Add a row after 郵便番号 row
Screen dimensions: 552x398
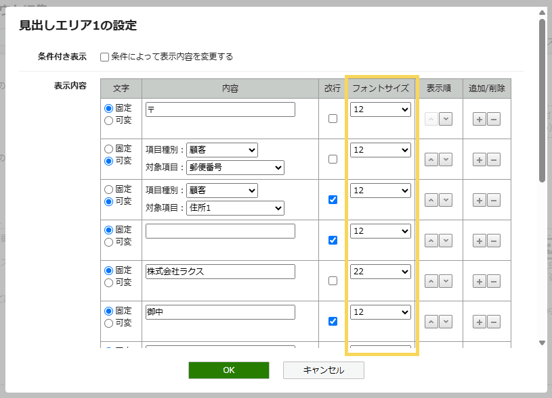pos(479,160)
